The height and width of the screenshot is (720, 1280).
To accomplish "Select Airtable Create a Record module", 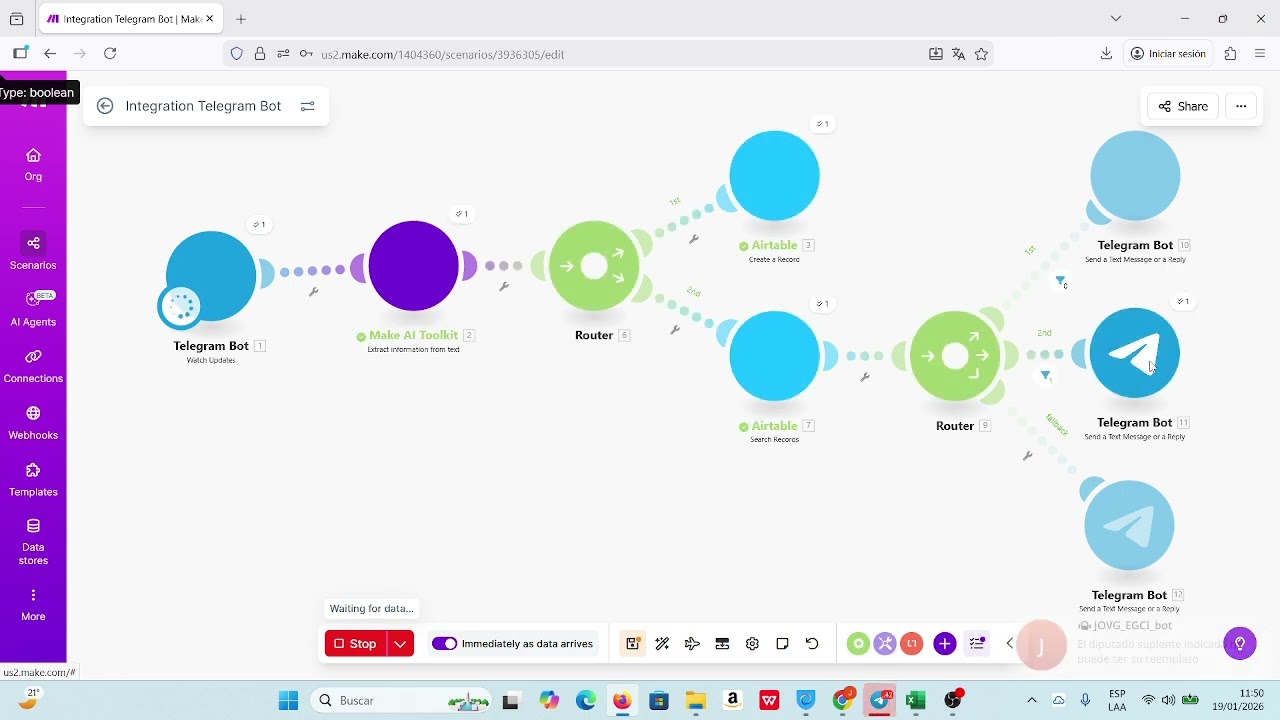I will point(775,176).
